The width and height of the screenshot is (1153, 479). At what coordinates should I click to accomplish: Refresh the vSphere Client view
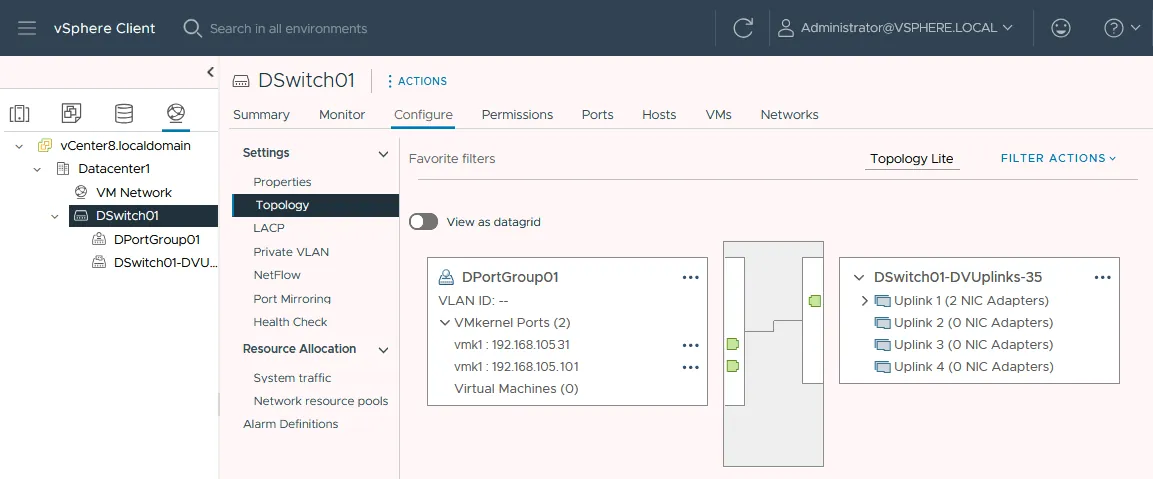[743, 28]
